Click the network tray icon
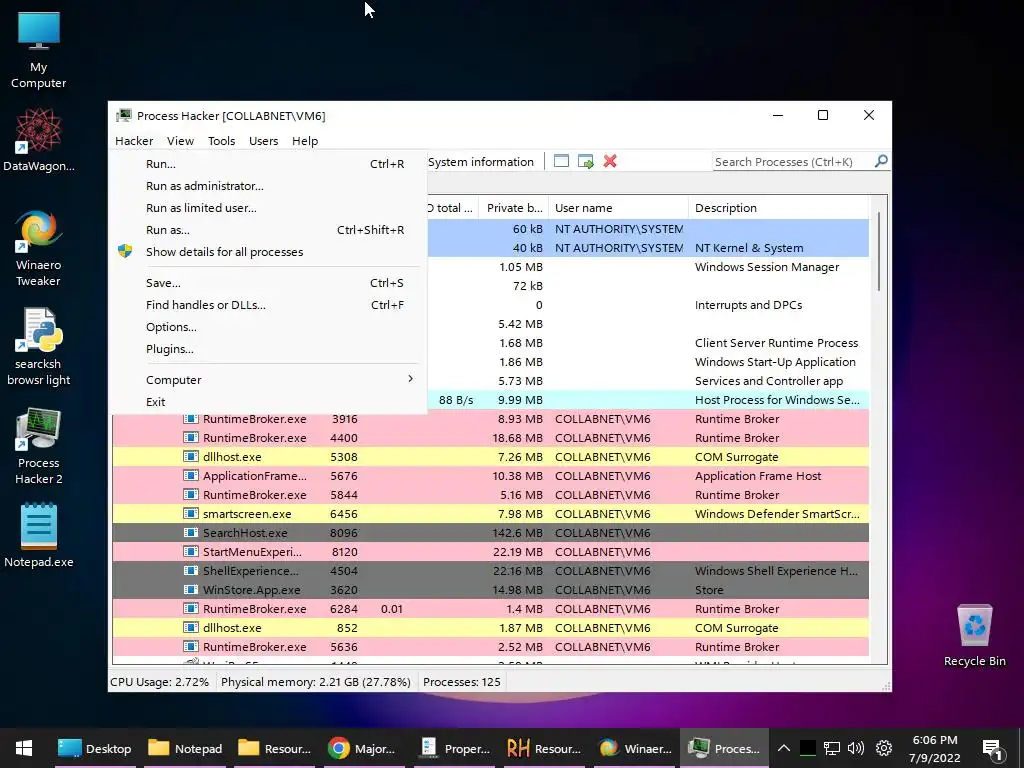 831,748
